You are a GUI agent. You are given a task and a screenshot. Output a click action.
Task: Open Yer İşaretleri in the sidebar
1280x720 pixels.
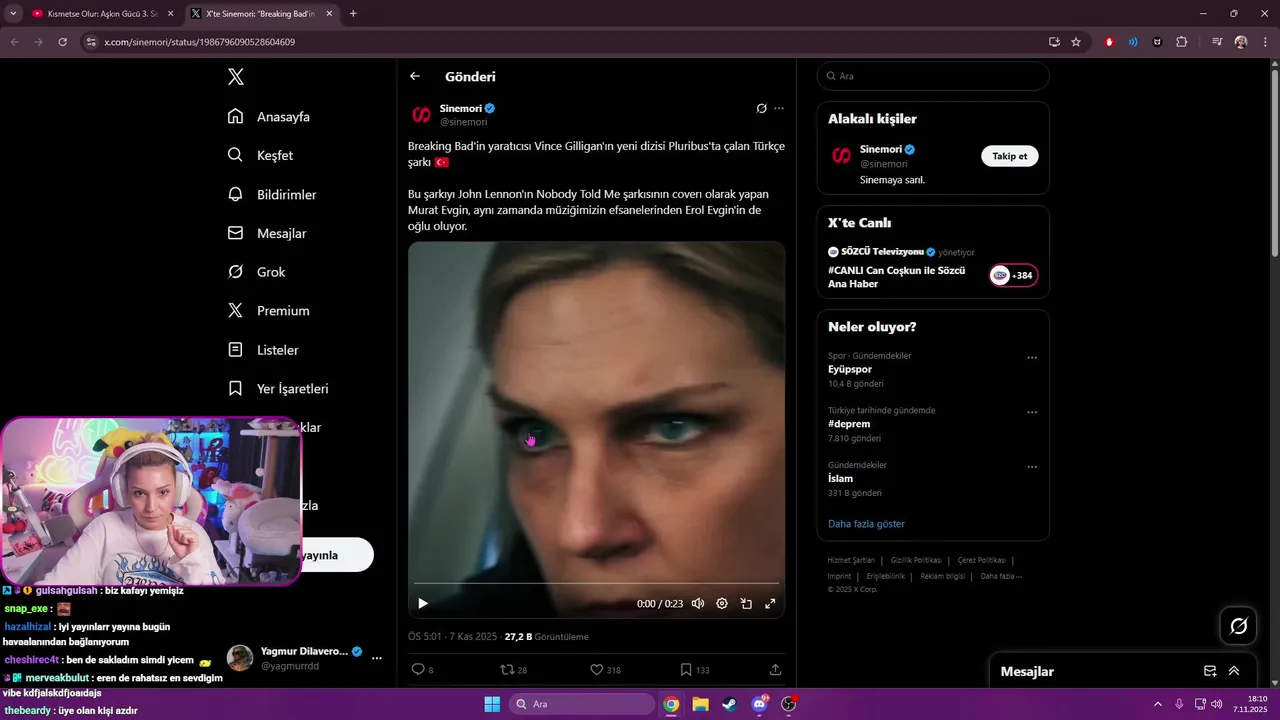pyautogui.click(x=278, y=388)
